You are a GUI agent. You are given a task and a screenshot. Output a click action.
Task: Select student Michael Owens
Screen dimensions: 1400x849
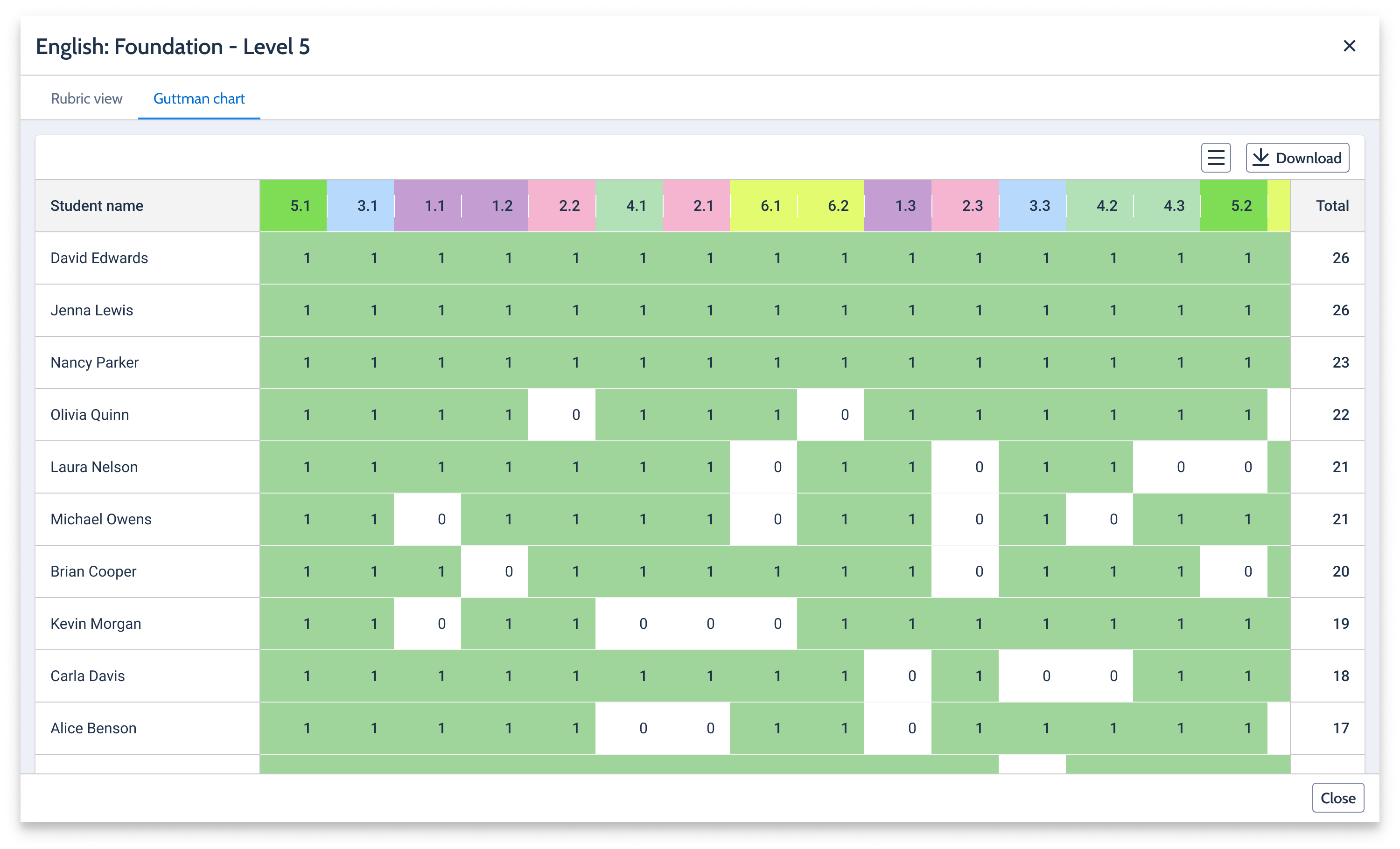pos(101,519)
